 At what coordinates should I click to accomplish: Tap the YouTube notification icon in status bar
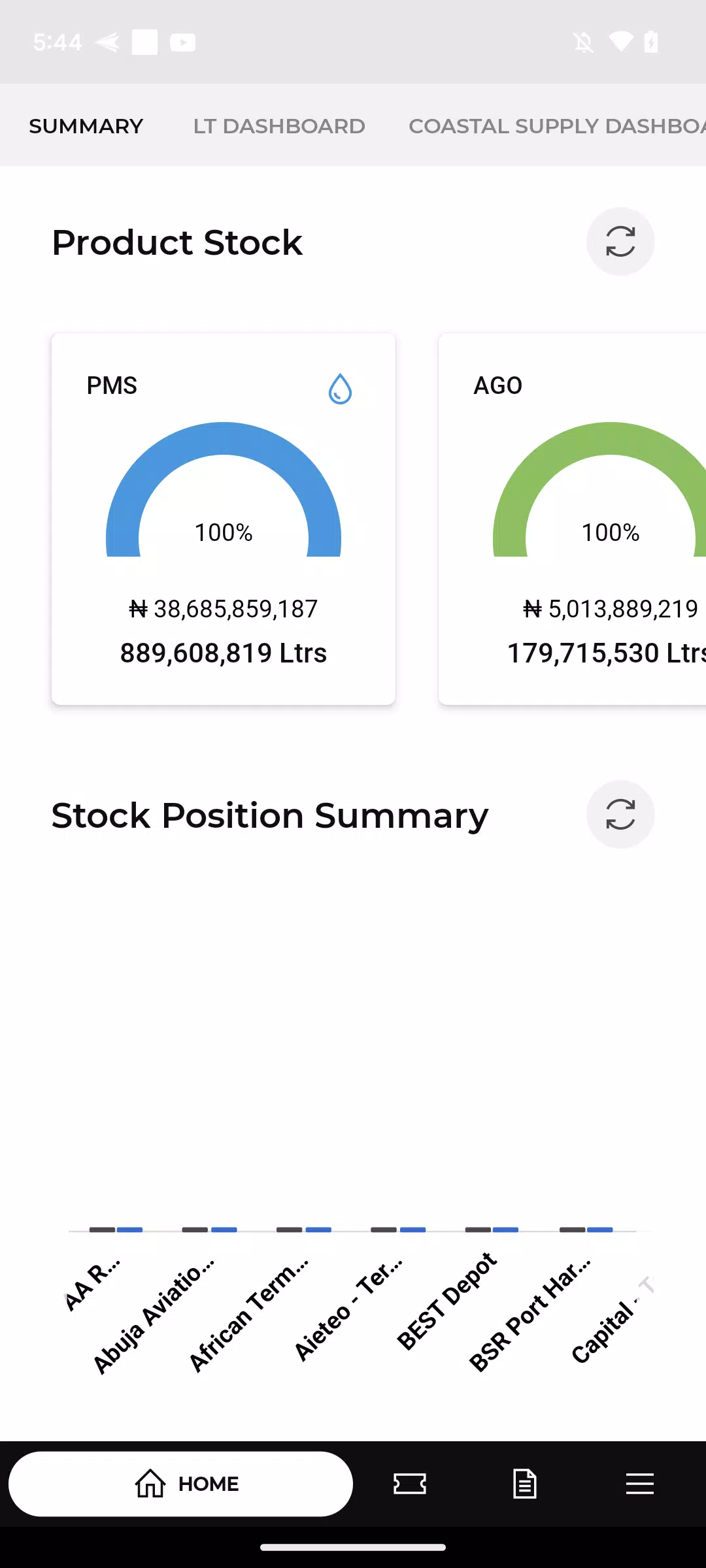click(x=182, y=42)
